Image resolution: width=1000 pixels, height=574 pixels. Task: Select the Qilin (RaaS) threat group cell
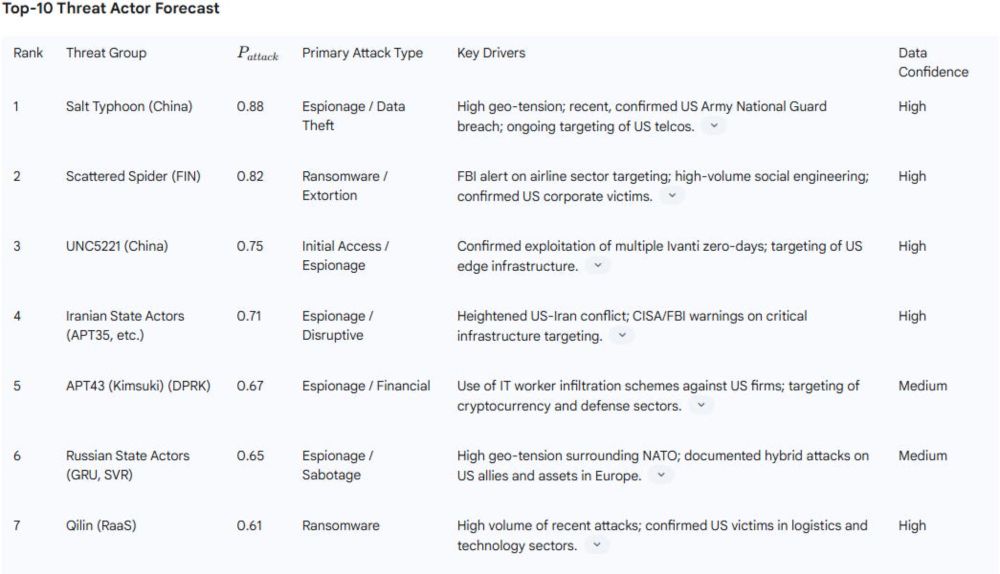tap(101, 526)
